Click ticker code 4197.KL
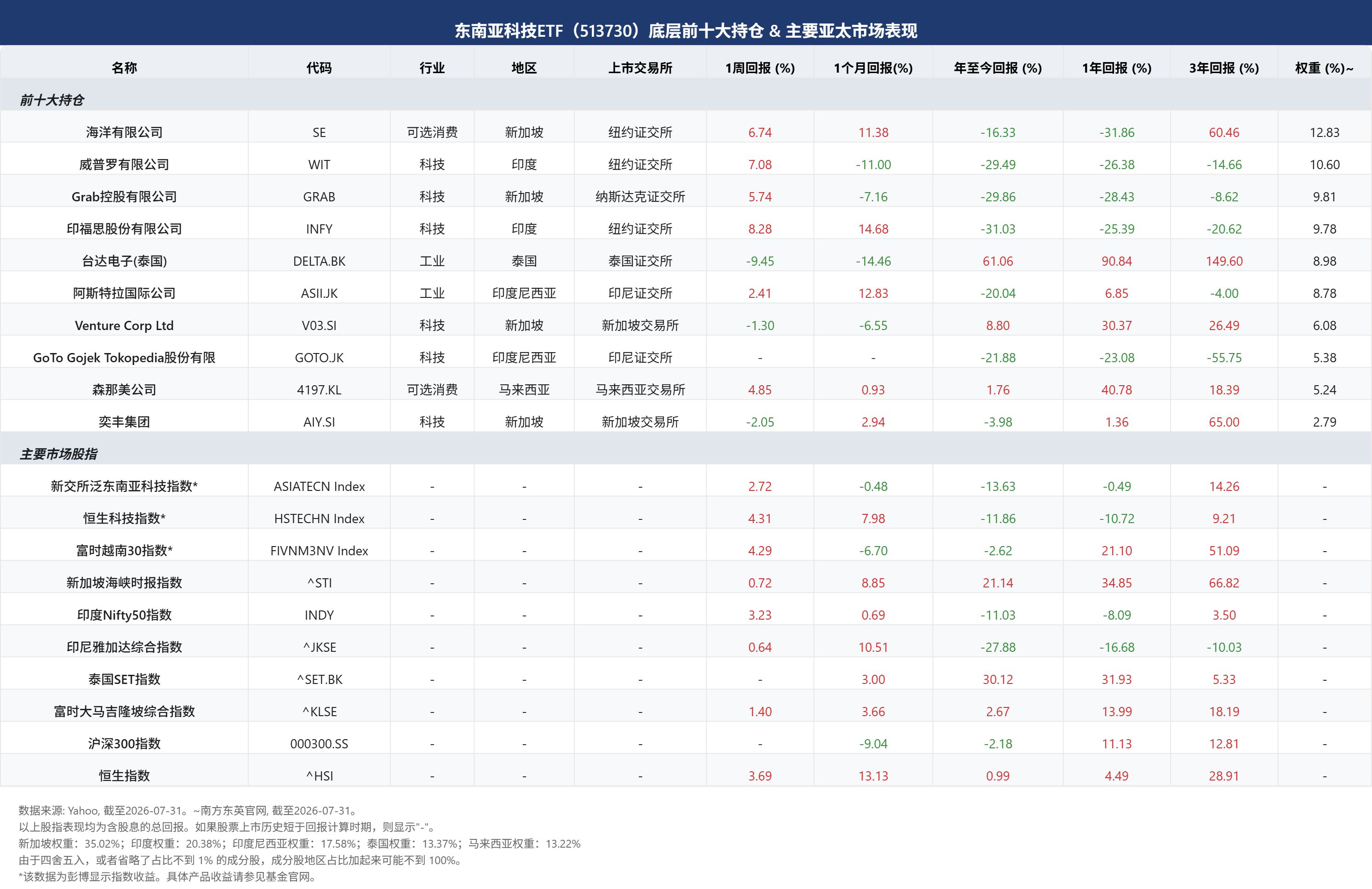1372x889 pixels. click(x=319, y=390)
